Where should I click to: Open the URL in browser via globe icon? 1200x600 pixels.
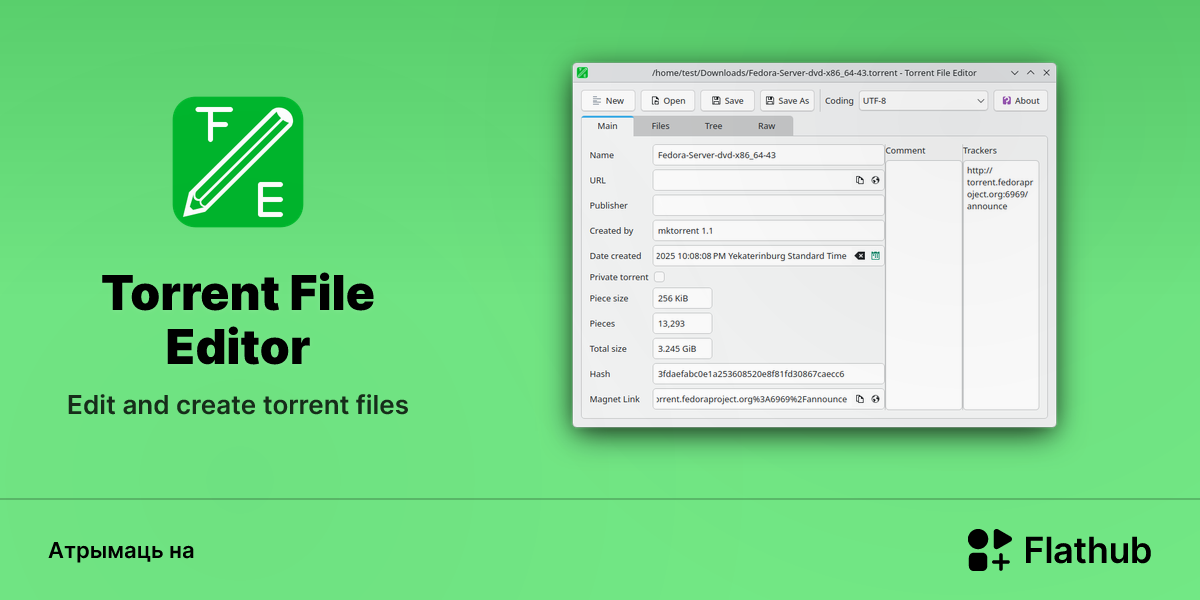875,180
